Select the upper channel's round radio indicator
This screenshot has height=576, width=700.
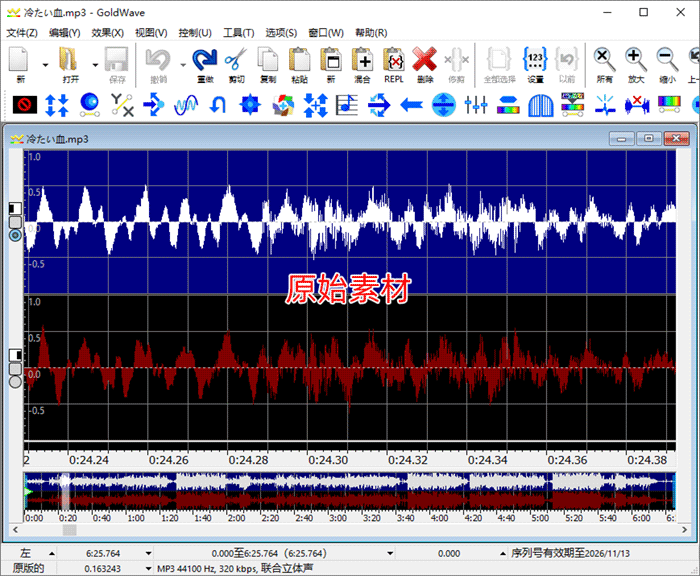click(x=16, y=235)
